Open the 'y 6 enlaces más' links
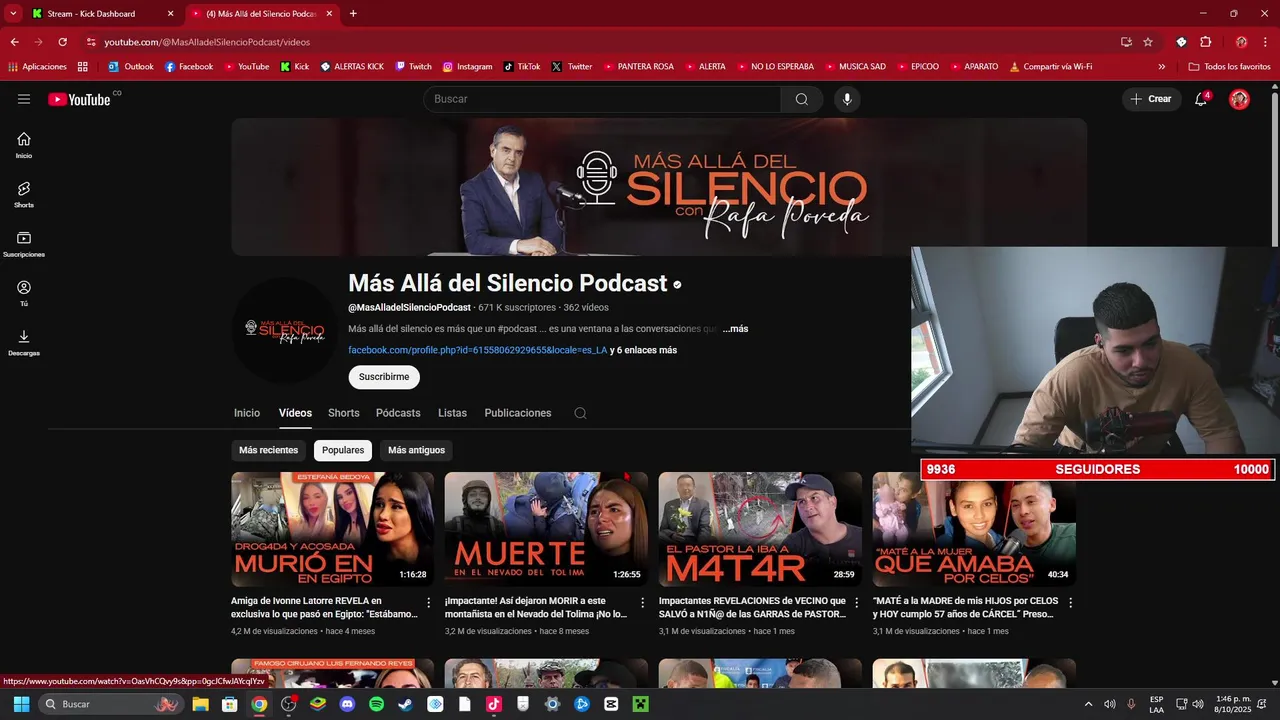The image size is (1280, 720). [643, 350]
